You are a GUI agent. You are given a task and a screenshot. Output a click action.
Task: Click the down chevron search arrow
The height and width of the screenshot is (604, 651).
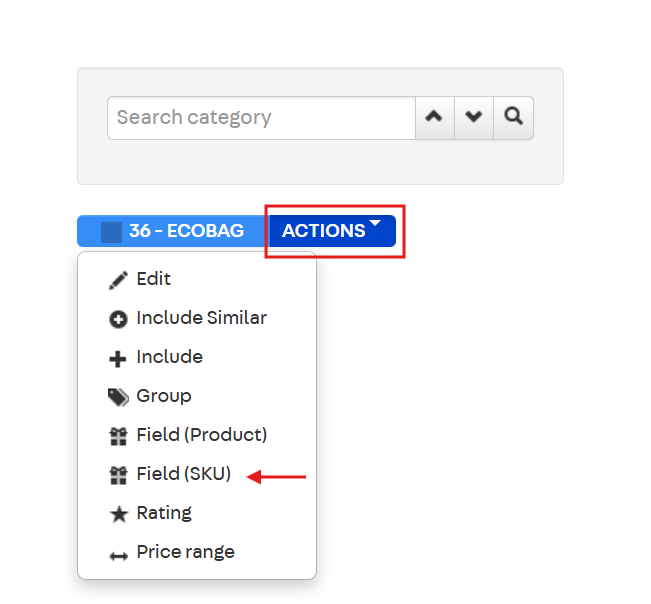click(x=474, y=117)
